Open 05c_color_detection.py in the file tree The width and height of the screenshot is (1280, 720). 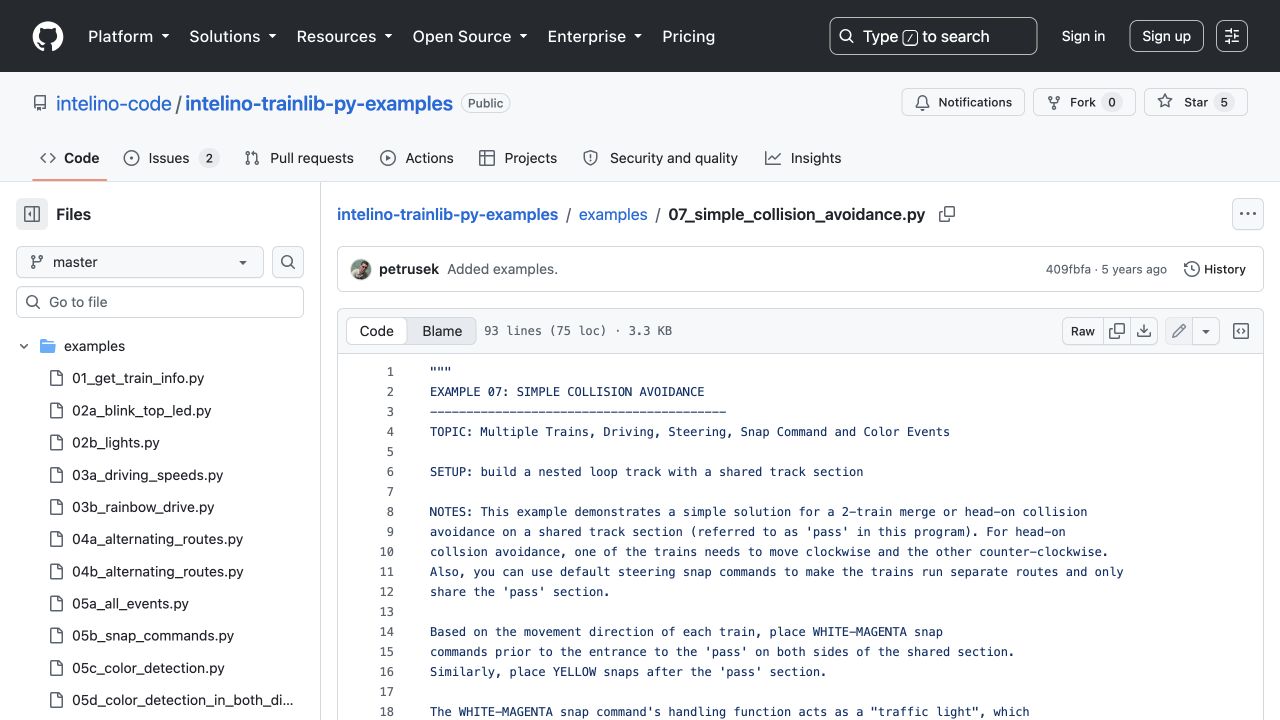click(x=148, y=668)
